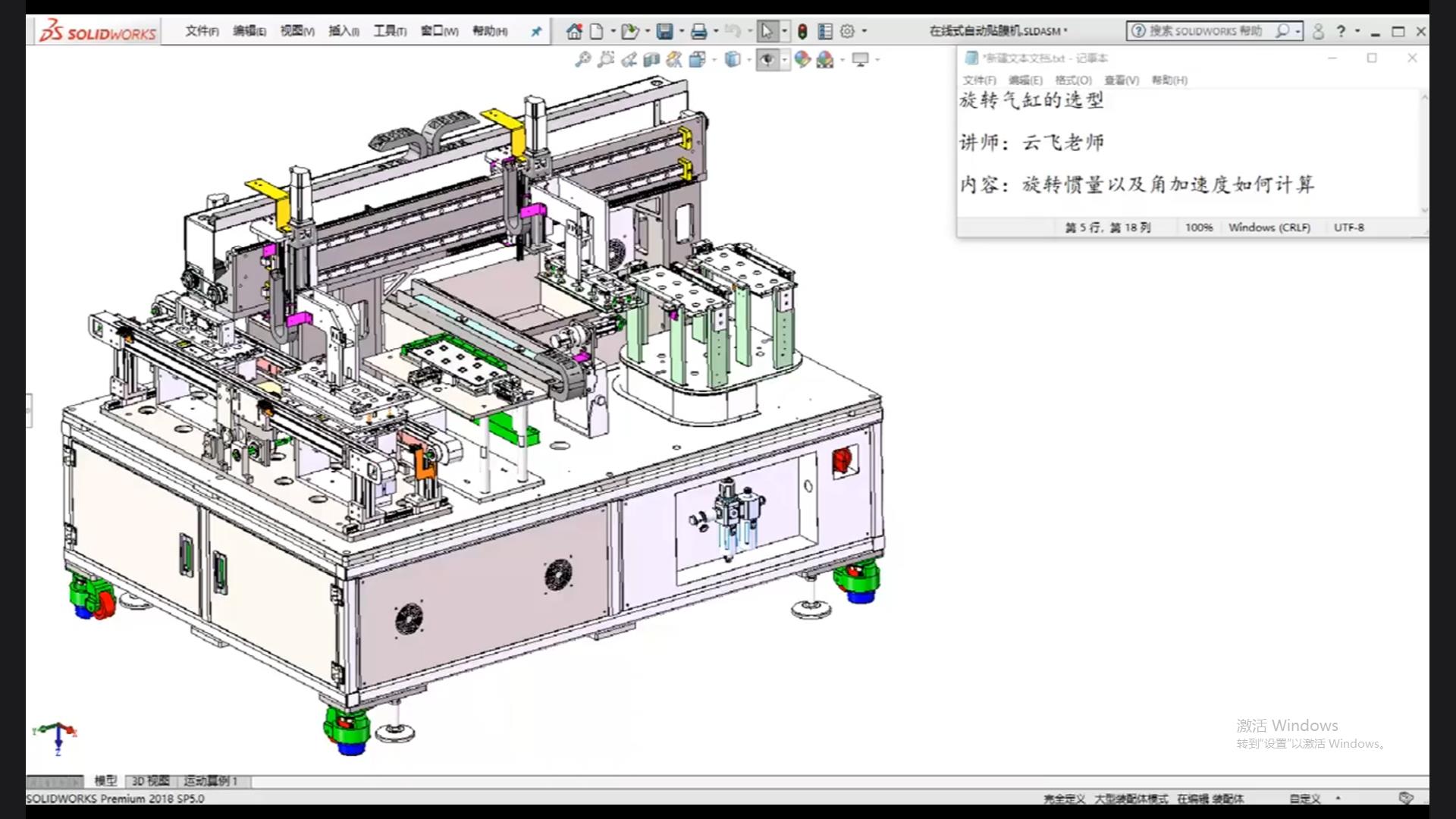Click 自定义 units in status bar
1456x819 pixels.
[1305, 799]
